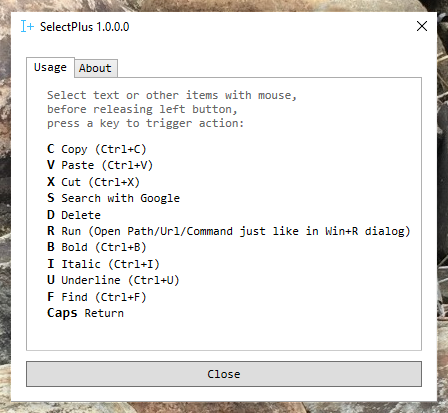Click the Run (Open Path/Url/Command) line
The width and height of the screenshot is (448, 413).
pyautogui.click(x=236, y=231)
